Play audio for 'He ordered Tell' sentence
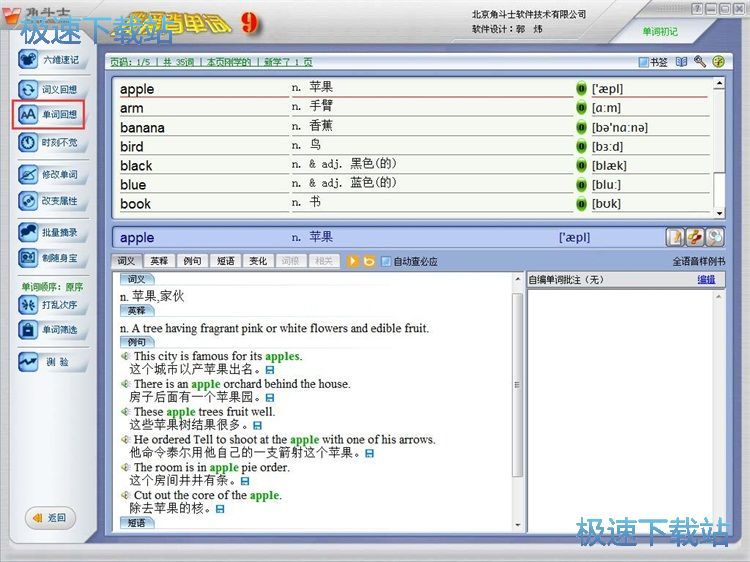The height and width of the screenshot is (562, 750). point(125,440)
